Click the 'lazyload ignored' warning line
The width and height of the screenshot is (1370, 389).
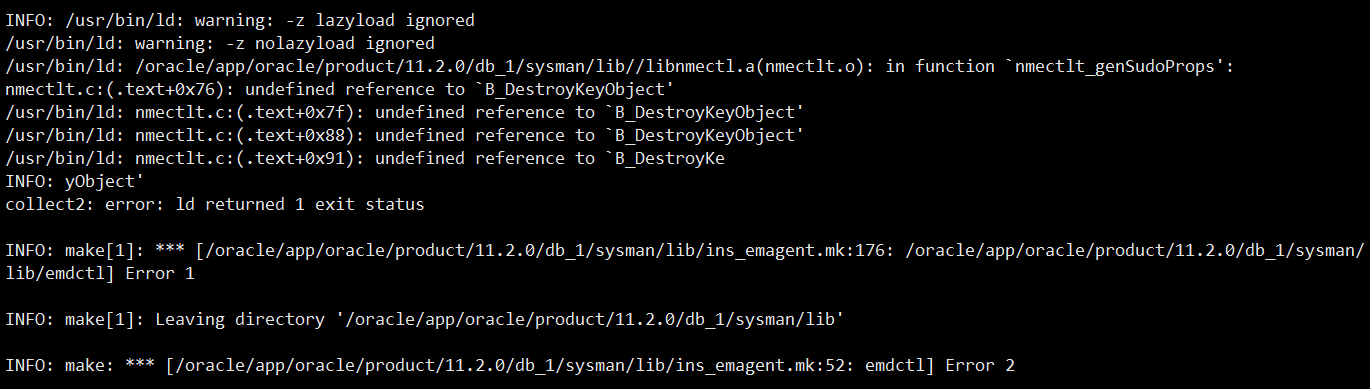click(x=240, y=20)
